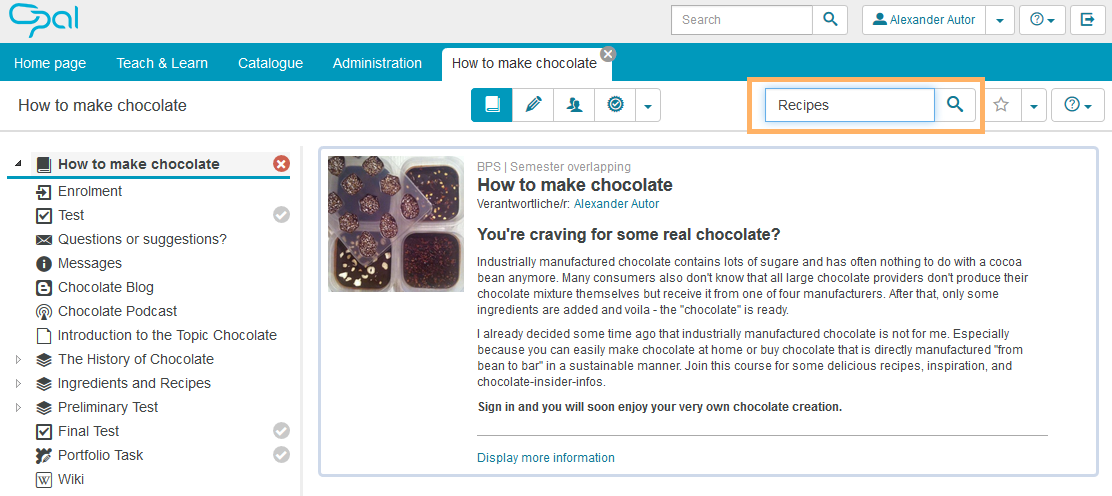Click grey check mark beside Test
The image size is (1112, 496).
point(281,215)
